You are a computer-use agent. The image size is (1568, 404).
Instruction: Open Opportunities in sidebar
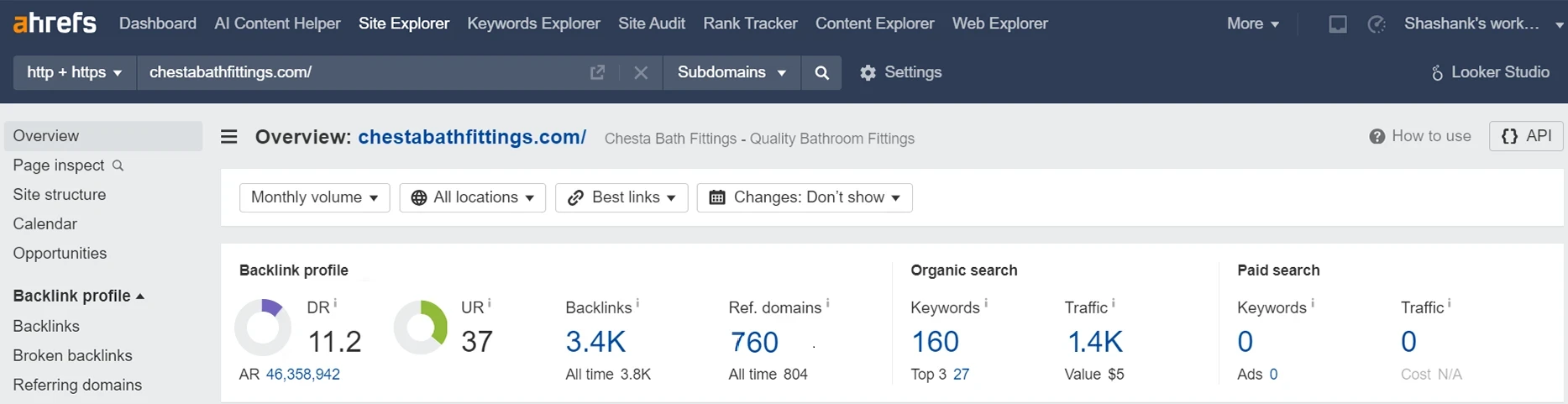tap(60, 254)
